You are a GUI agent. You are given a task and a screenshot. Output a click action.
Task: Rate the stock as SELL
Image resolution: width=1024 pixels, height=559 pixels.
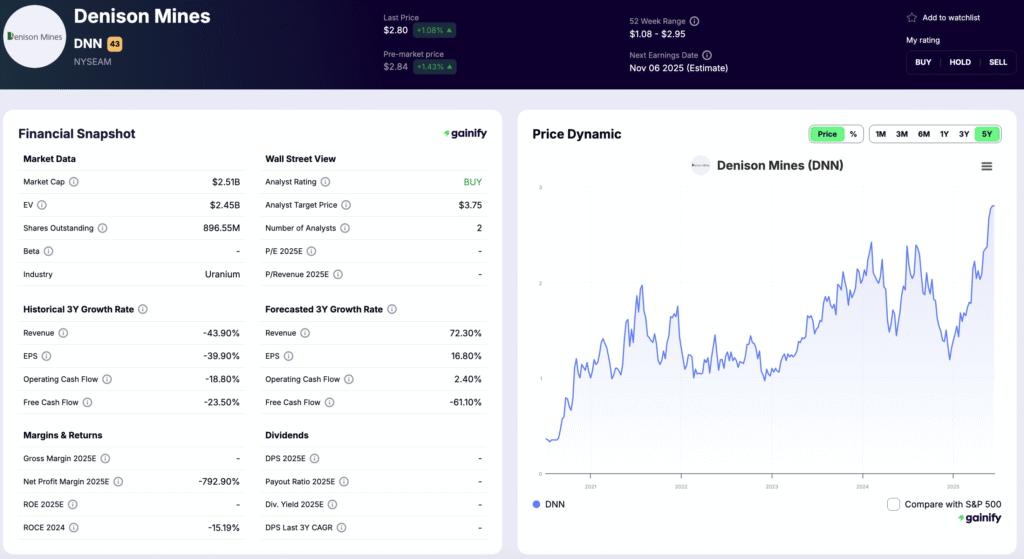(998, 62)
